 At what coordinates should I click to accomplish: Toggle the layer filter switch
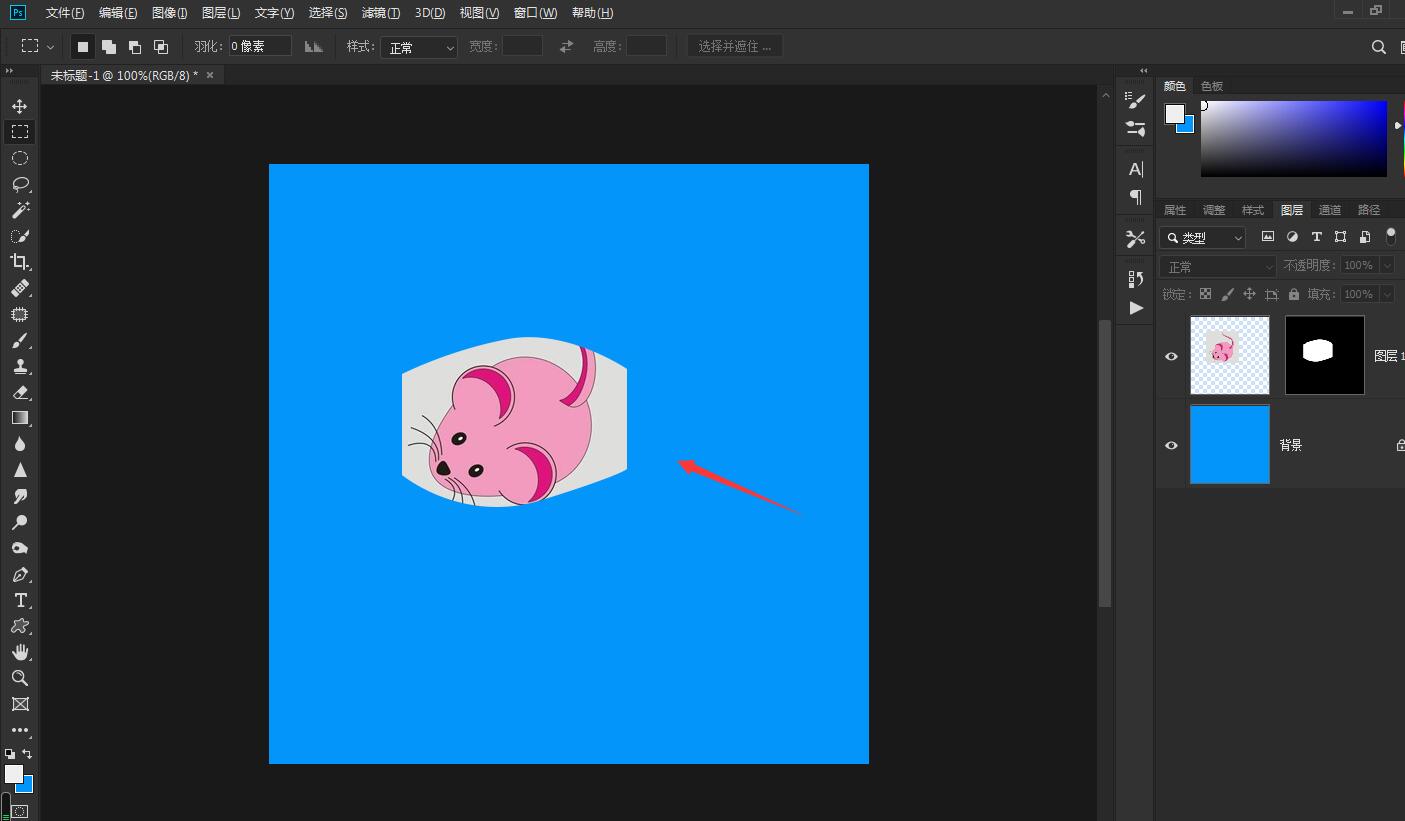click(1390, 237)
